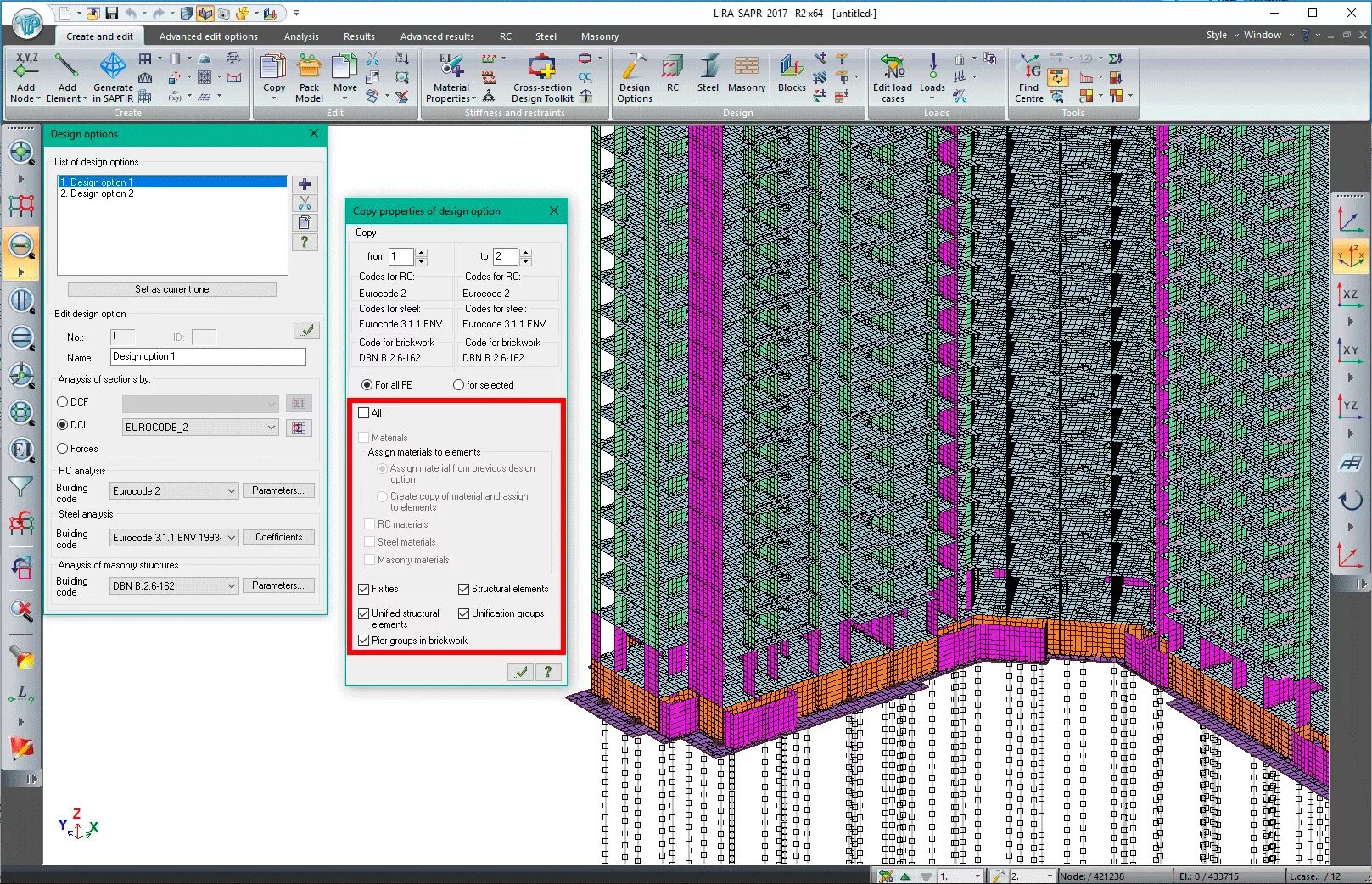Viewport: 1372px width, 884px height.
Task: Click the design option Name field
Action: (208, 357)
